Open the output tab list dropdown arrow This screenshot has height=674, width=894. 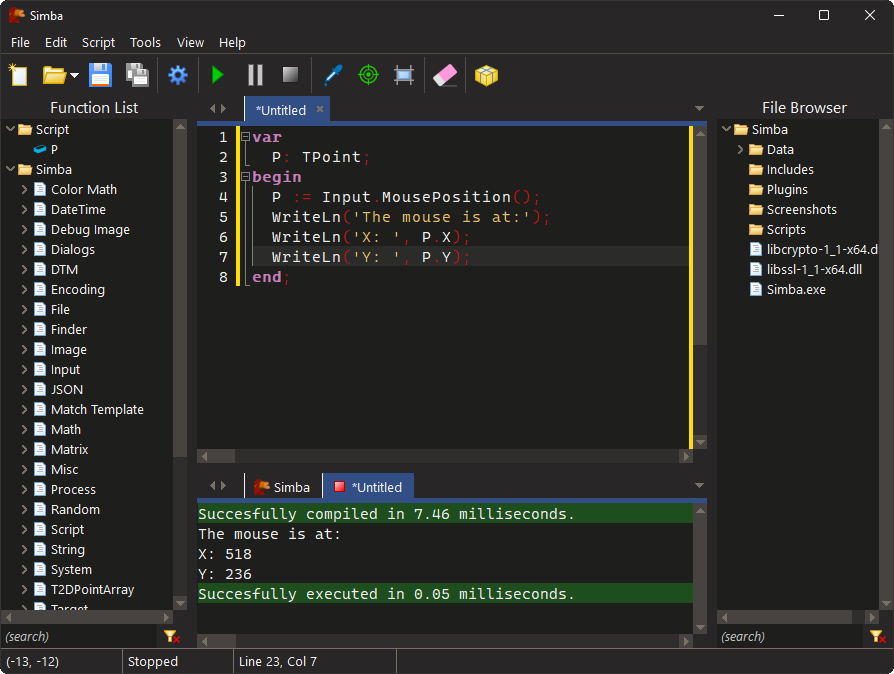coord(700,485)
